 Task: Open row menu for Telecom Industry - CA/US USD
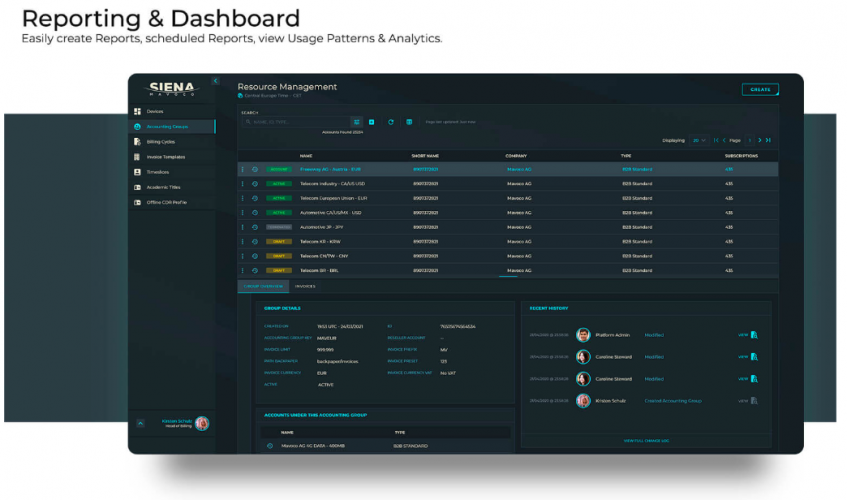click(242, 184)
